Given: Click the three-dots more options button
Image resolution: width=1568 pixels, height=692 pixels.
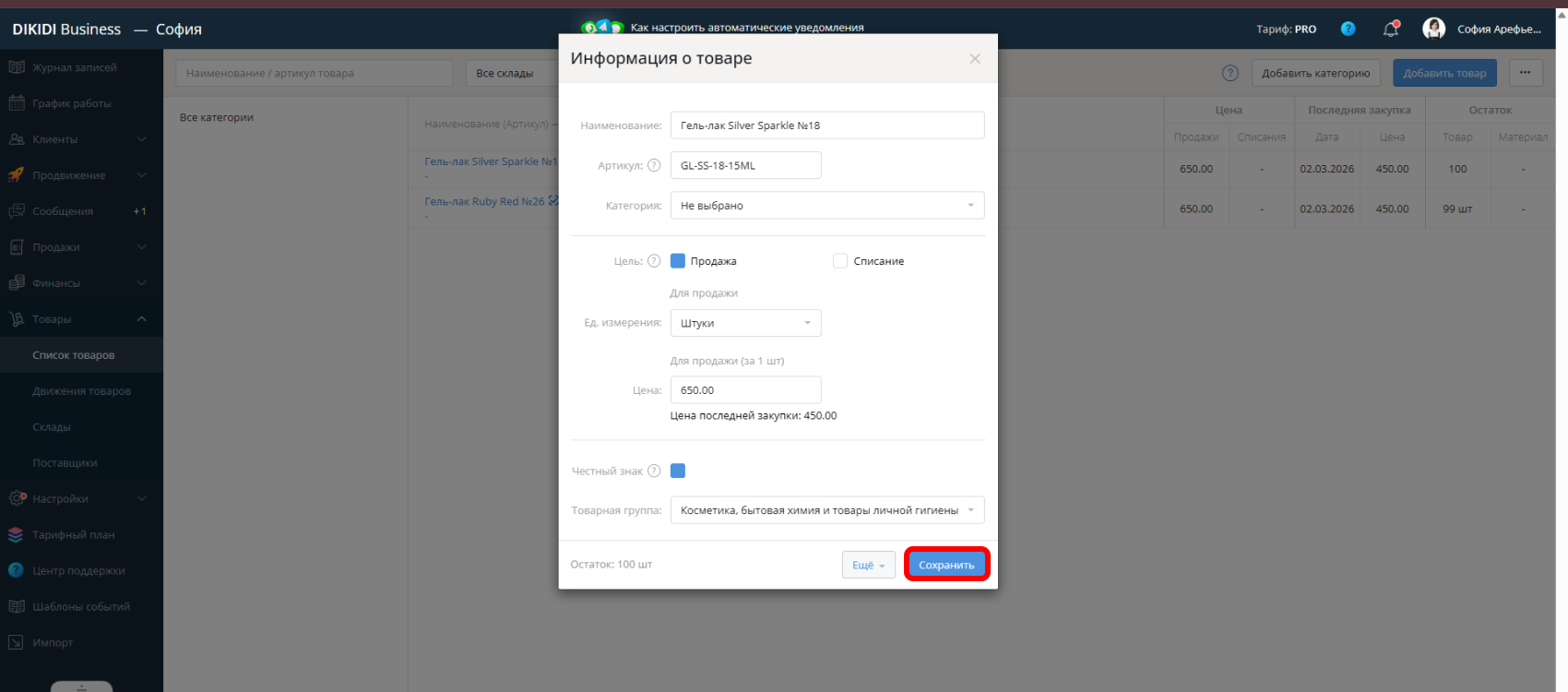Looking at the screenshot, I should point(1526,73).
